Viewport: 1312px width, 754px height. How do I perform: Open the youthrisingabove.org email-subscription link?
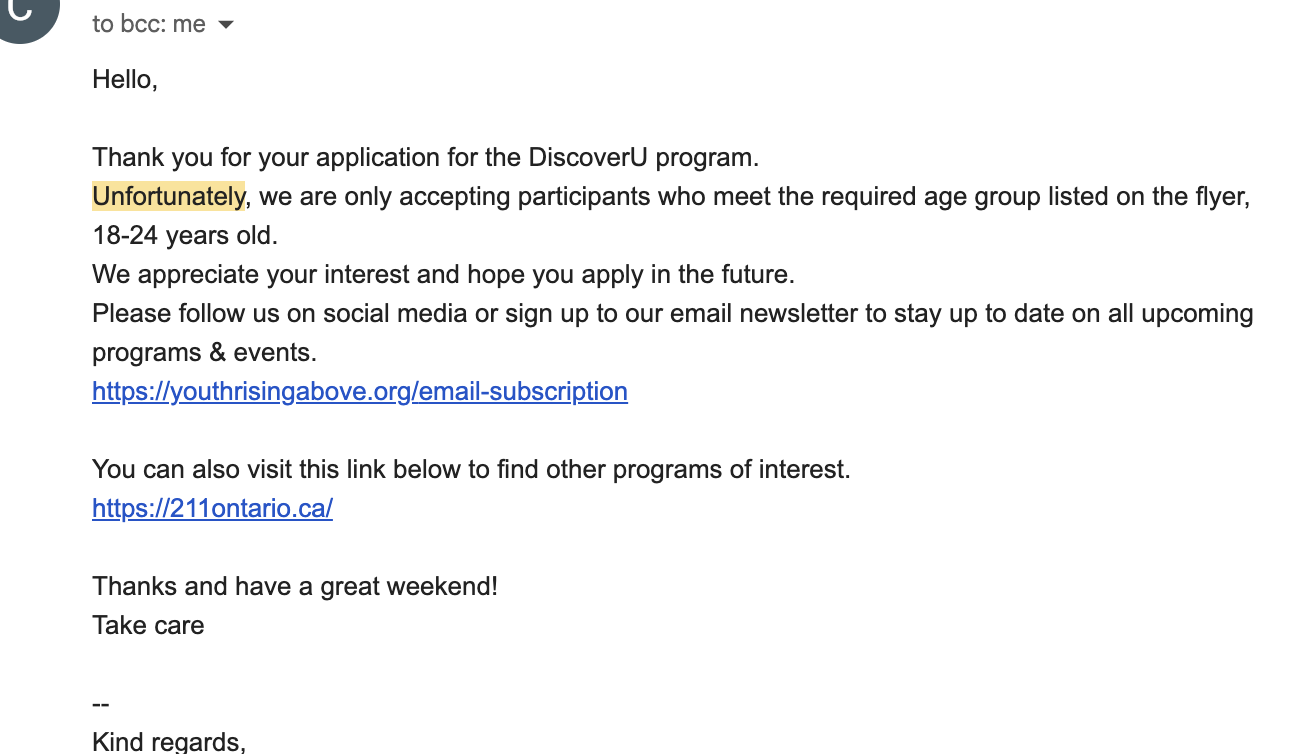pyautogui.click(x=359, y=391)
